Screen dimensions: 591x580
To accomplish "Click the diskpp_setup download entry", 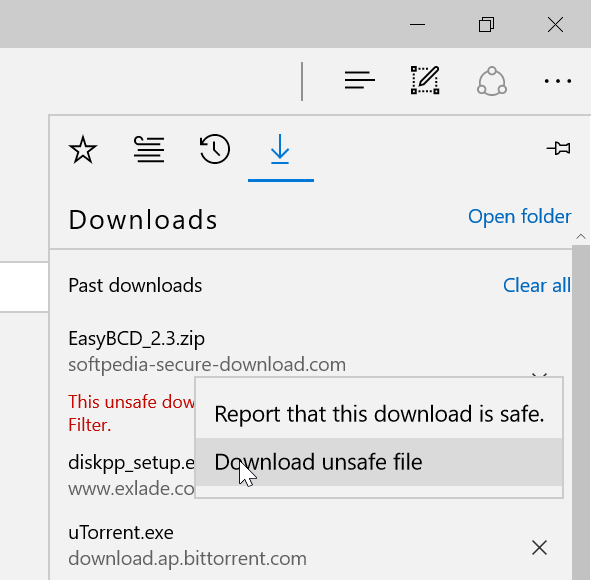I will point(131,475).
